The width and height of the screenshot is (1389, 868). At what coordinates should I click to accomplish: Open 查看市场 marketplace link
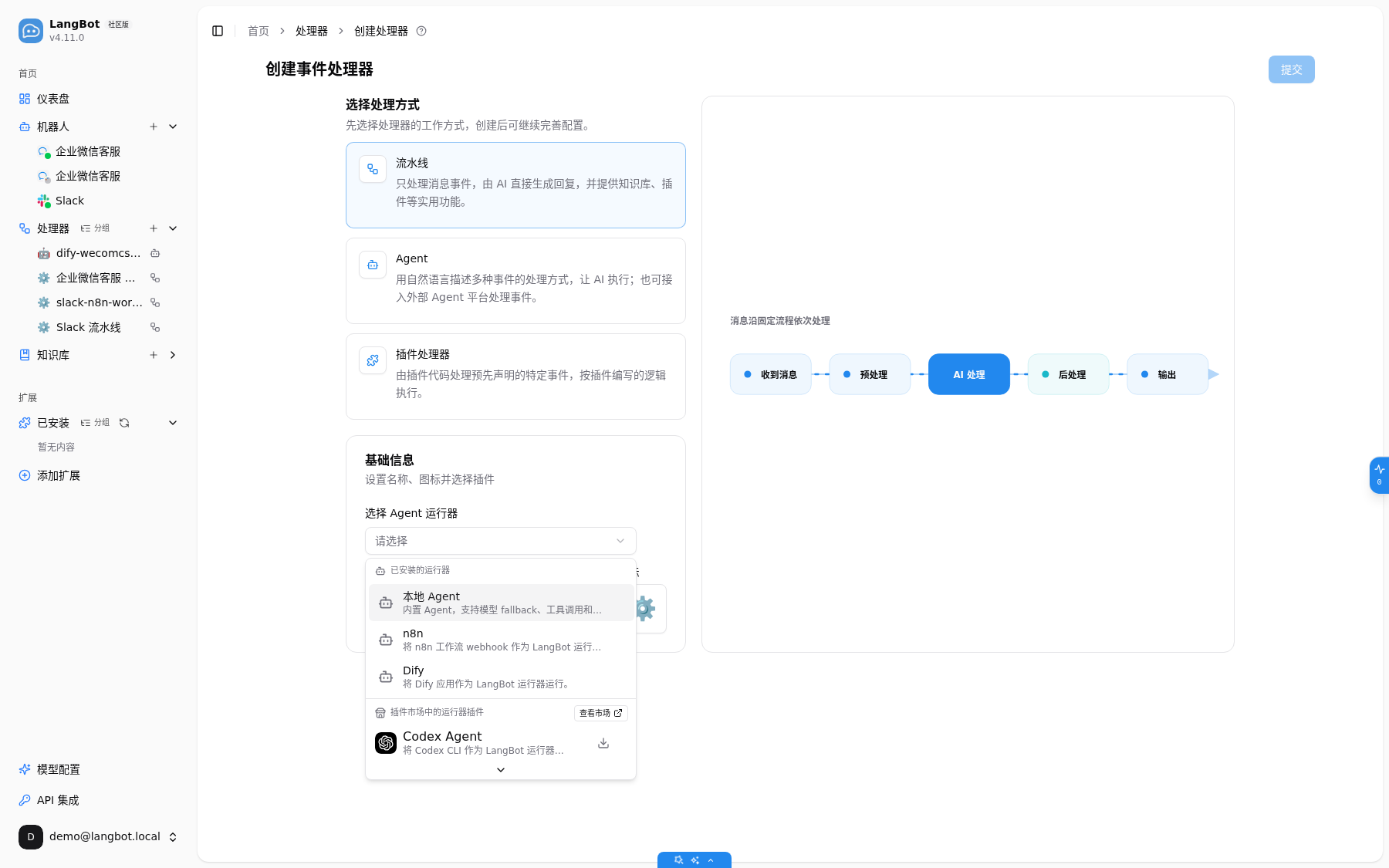(601, 713)
